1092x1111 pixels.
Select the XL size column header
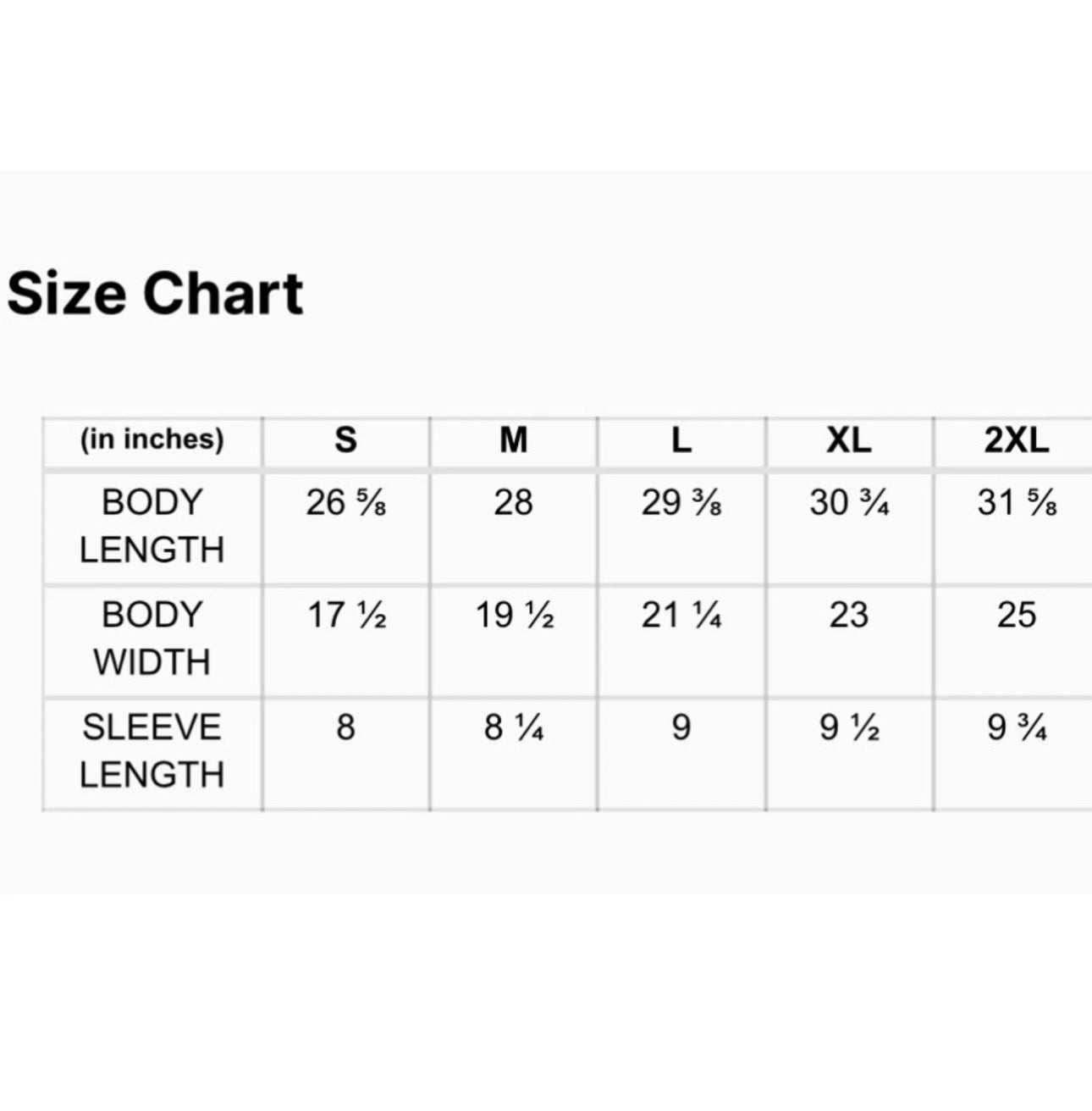tap(849, 440)
